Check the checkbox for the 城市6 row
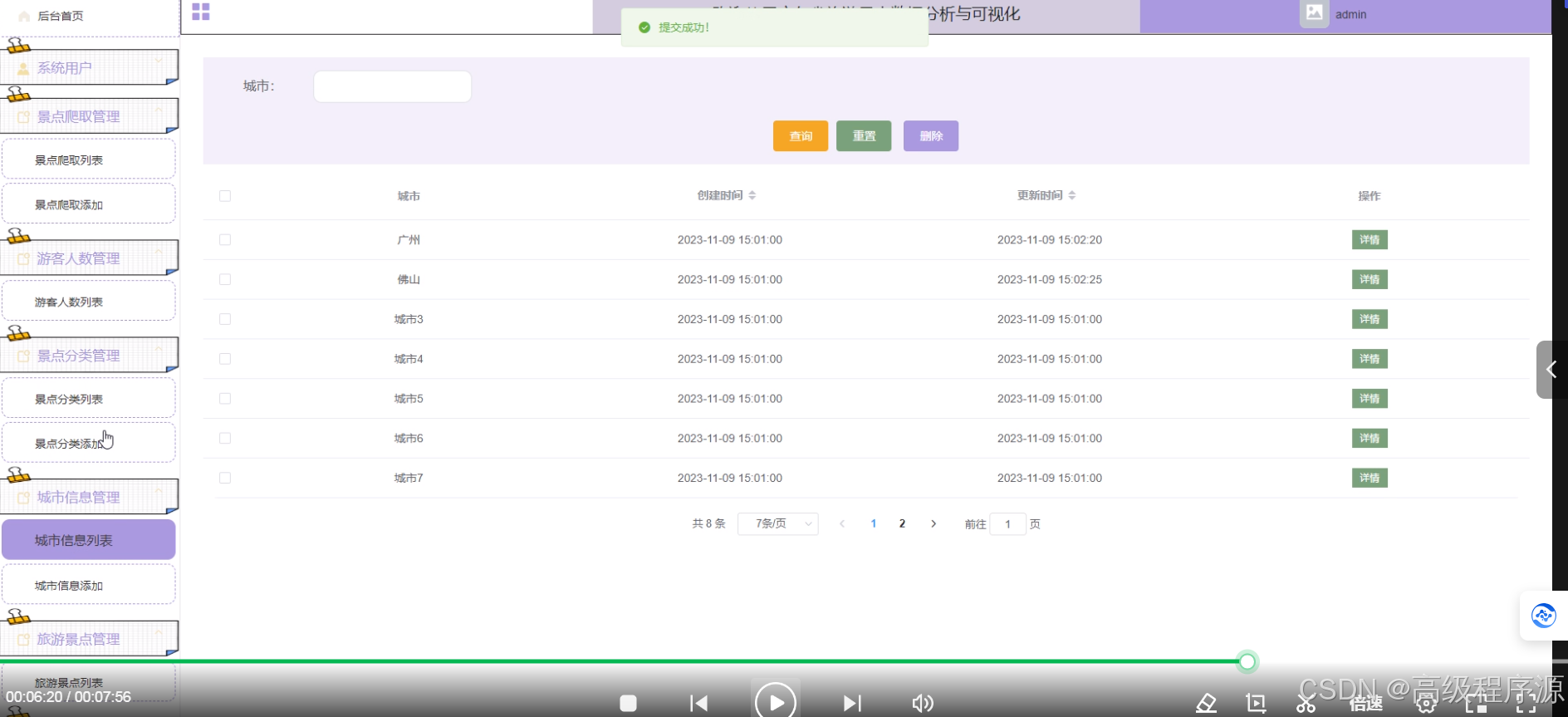This screenshot has width=1568, height=717. click(x=225, y=438)
